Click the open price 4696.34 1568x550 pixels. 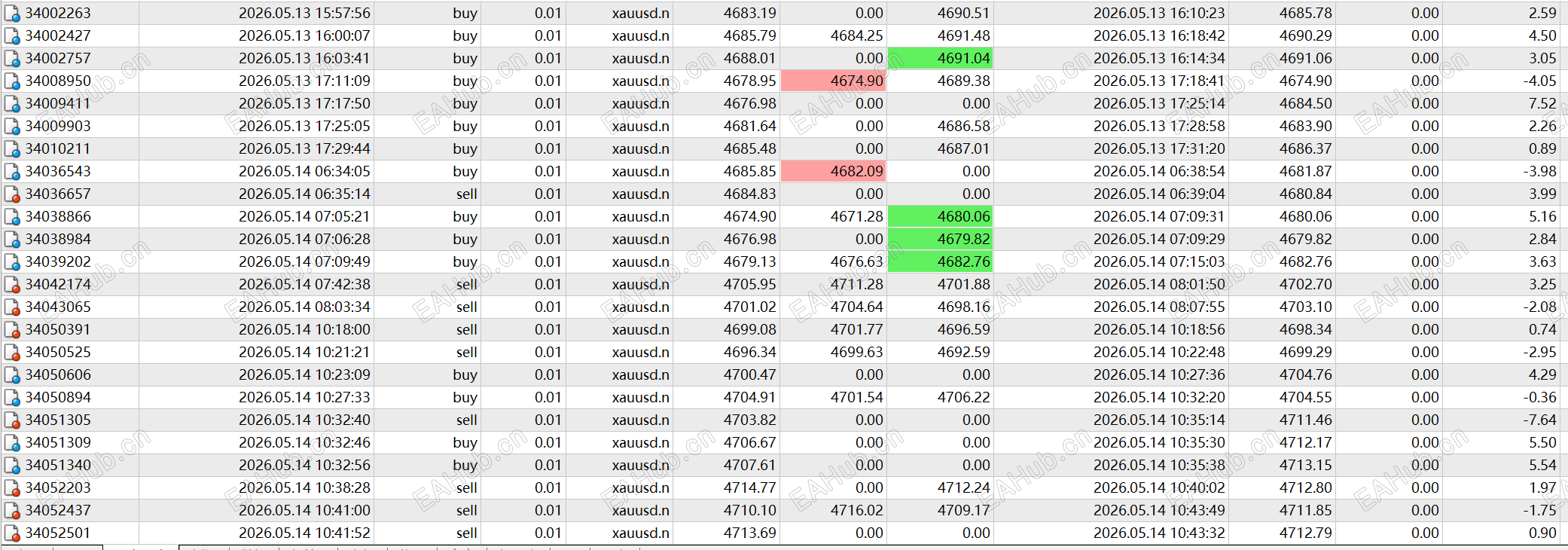(x=749, y=352)
